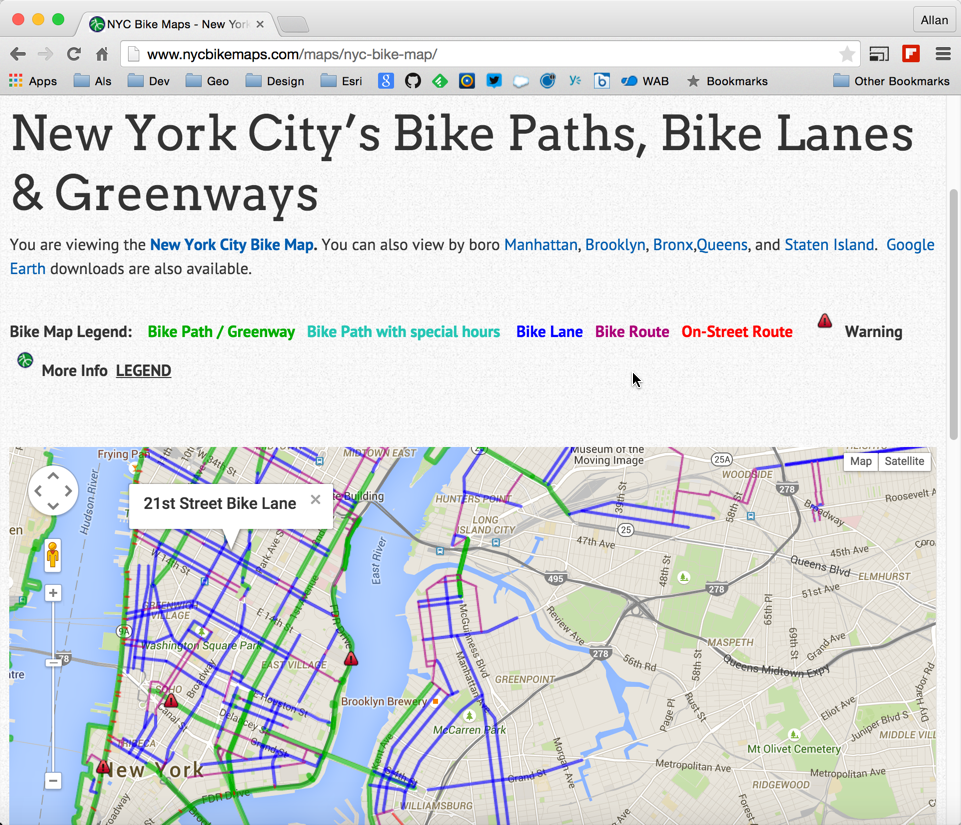Open the Apps grid shortcut
This screenshot has height=825, width=961.
[x=33, y=81]
